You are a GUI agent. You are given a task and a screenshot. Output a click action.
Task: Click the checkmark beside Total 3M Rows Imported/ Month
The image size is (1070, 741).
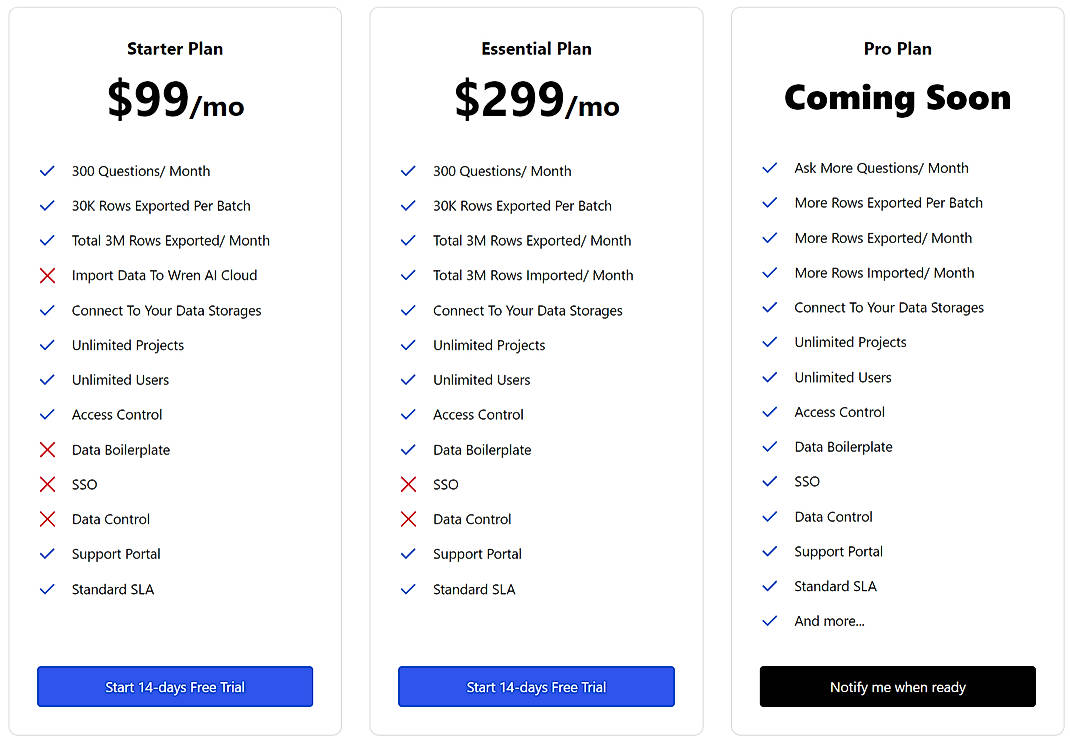[x=408, y=275]
